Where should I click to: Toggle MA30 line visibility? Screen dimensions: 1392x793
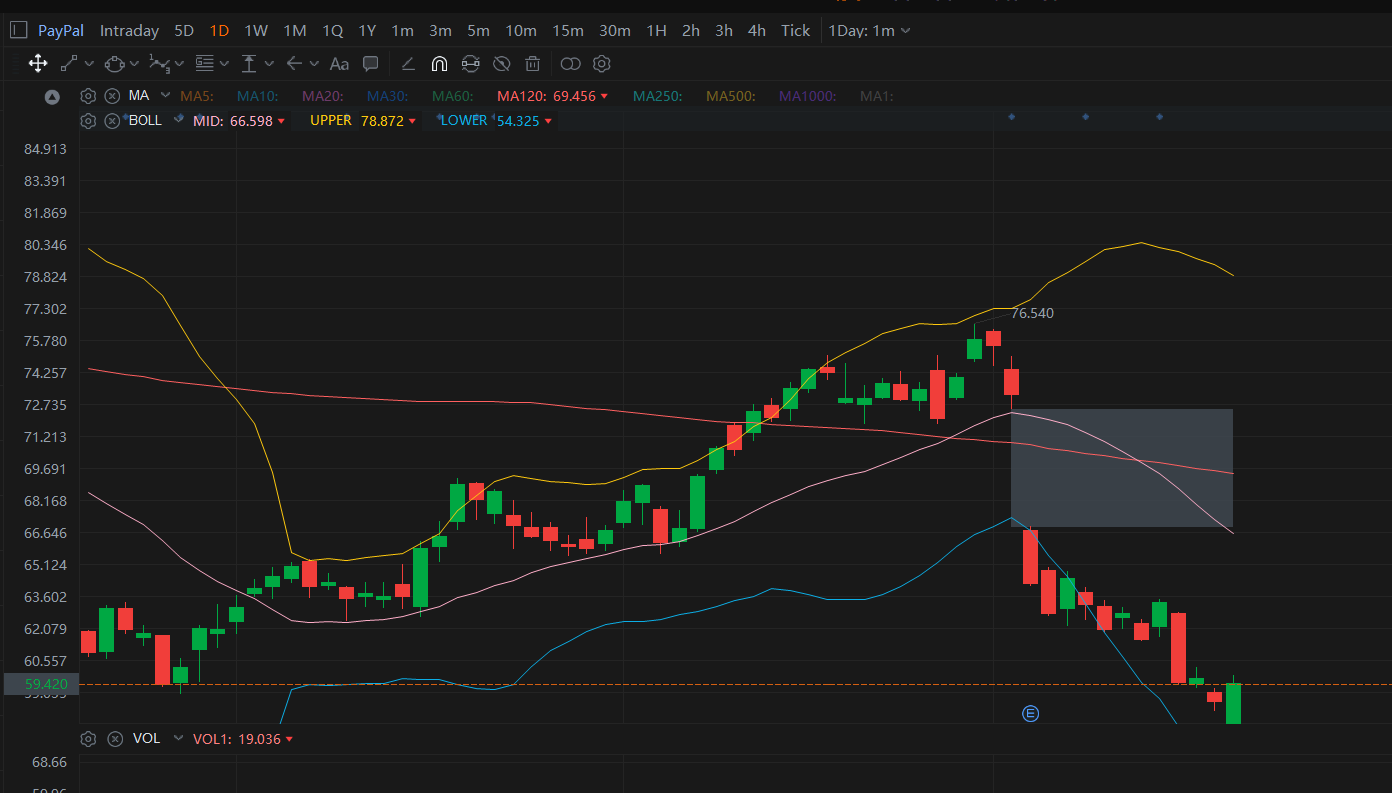[388, 96]
